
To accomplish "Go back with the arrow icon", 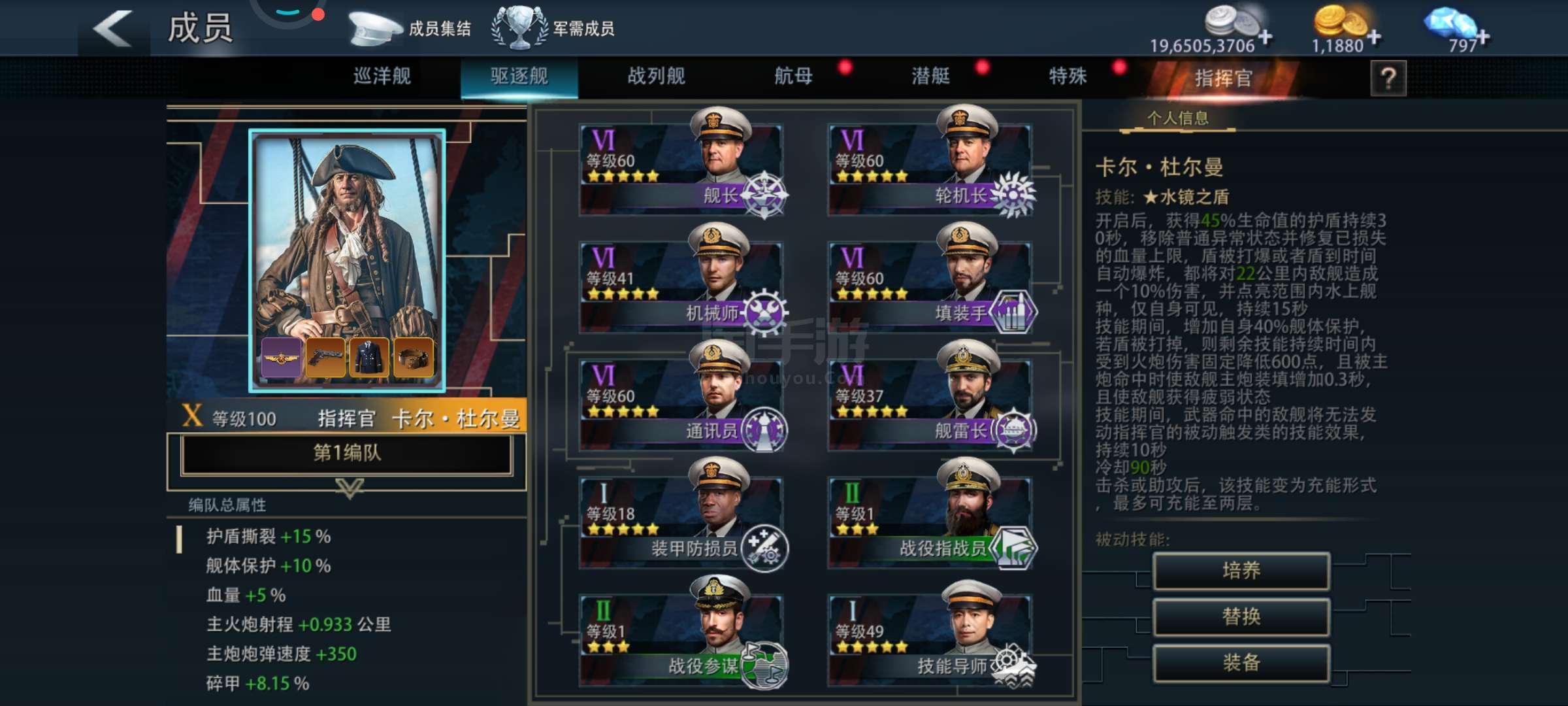I will coord(112,29).
